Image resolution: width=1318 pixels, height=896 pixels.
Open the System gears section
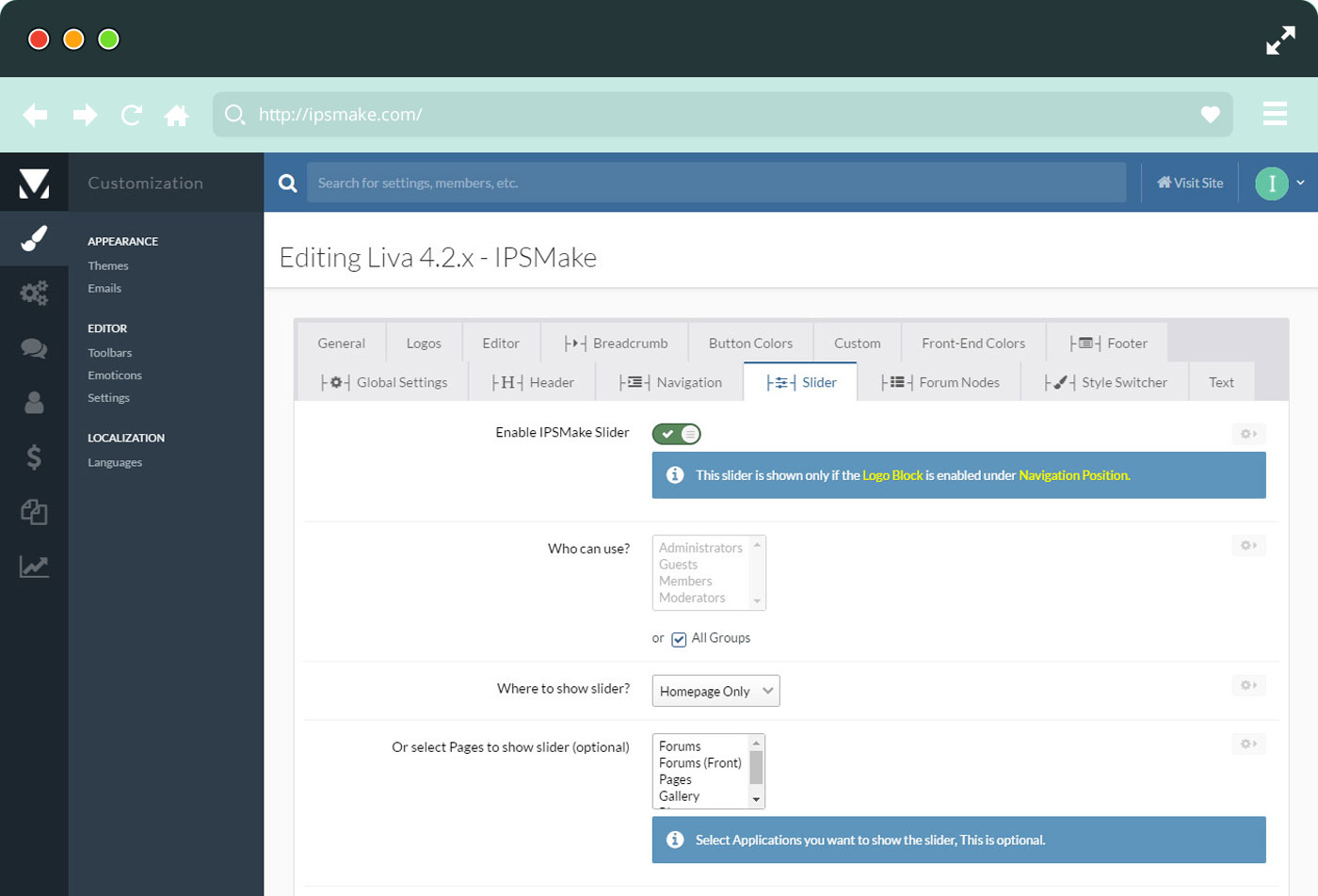[34, 293]
